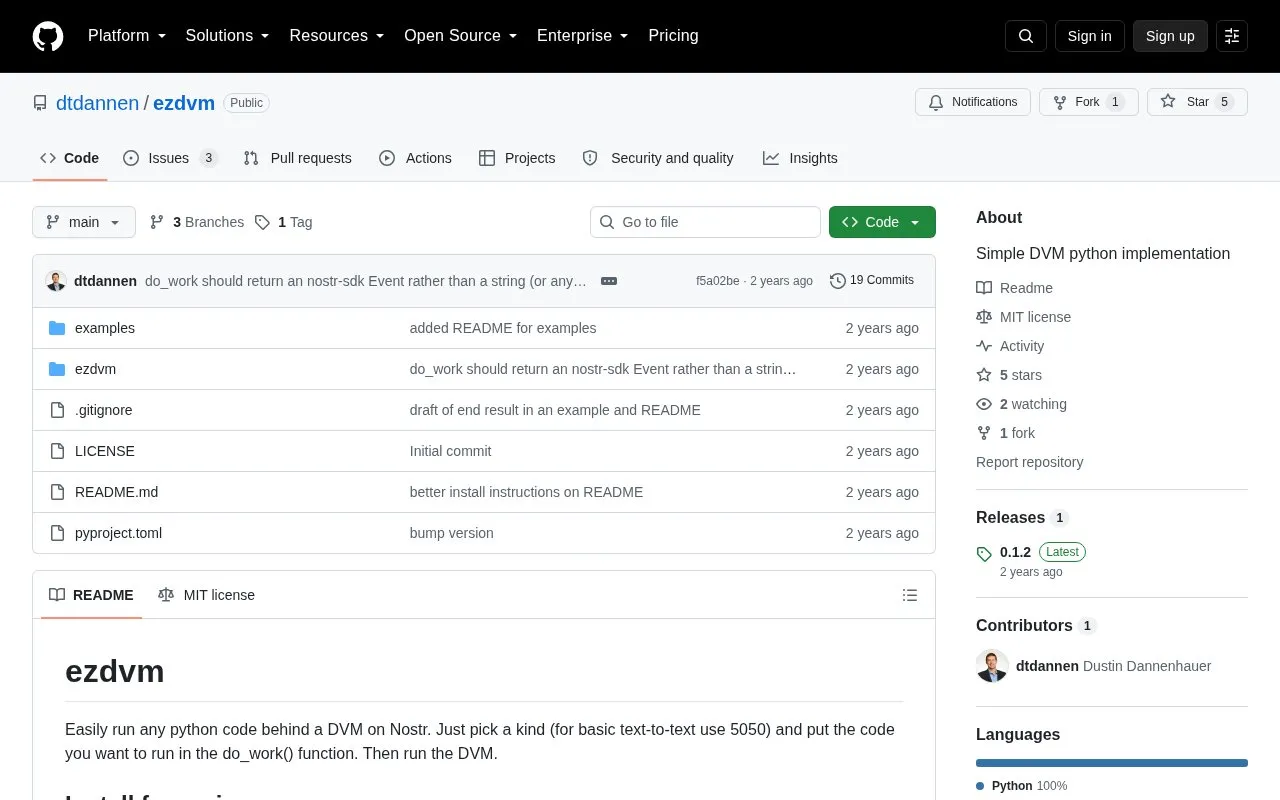Go to the Actions tab
The height and width of the screenshot is (800, 1280).
pyautogui.click(x=415, y=158)
